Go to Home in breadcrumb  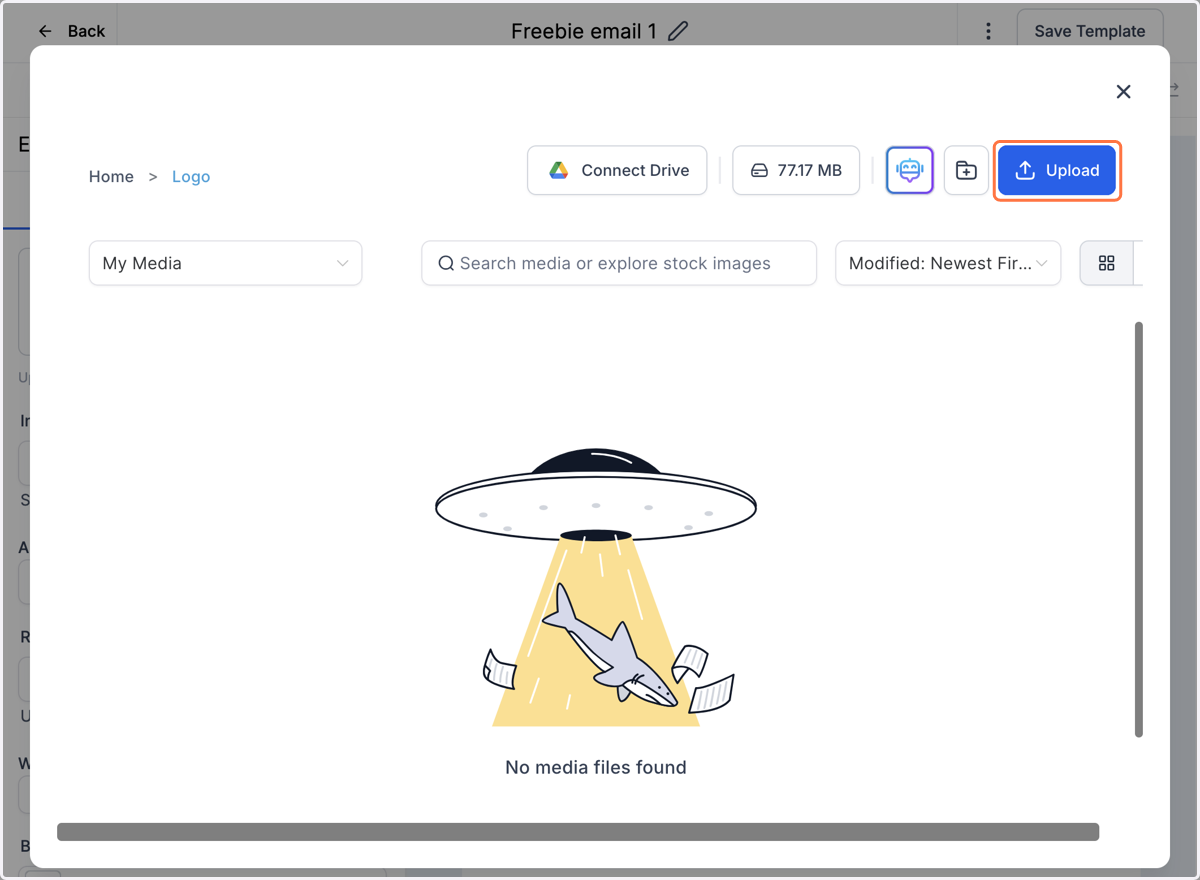click(x=111, y=177)
